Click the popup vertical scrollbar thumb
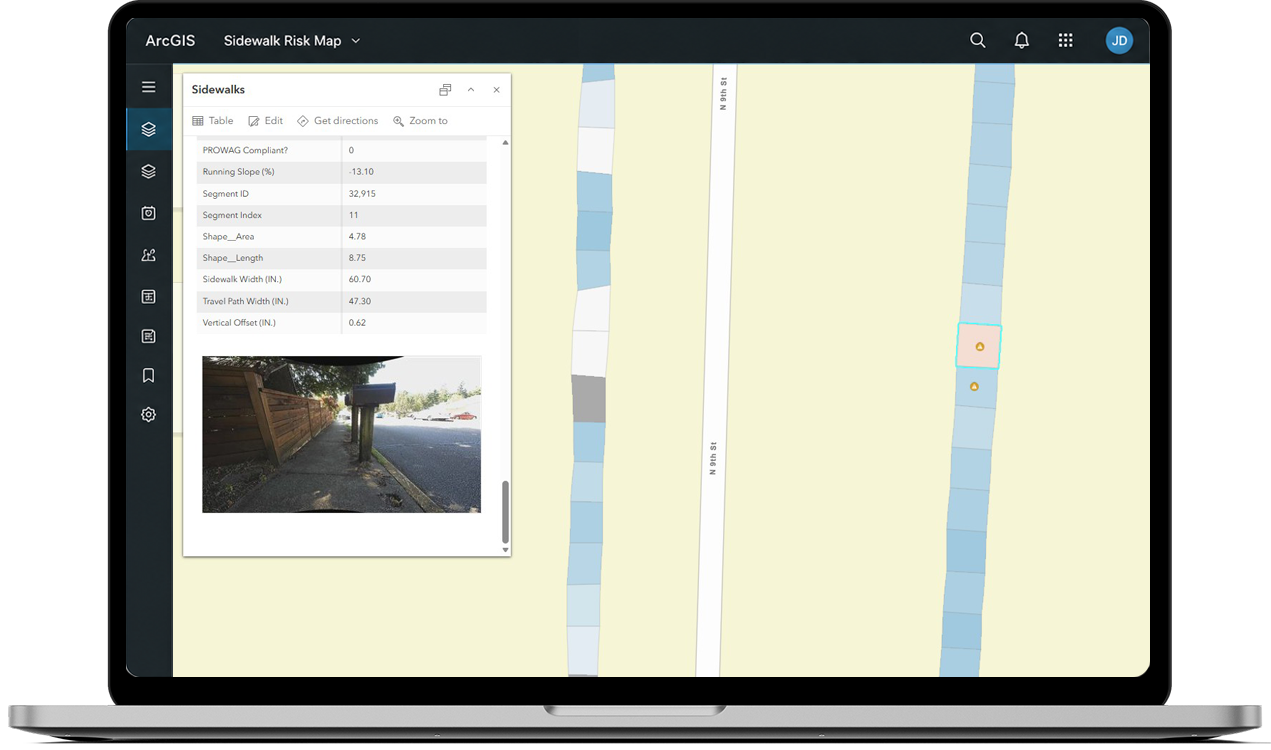The width and height of the screenshot is (1271, 750). click(505, 511)
